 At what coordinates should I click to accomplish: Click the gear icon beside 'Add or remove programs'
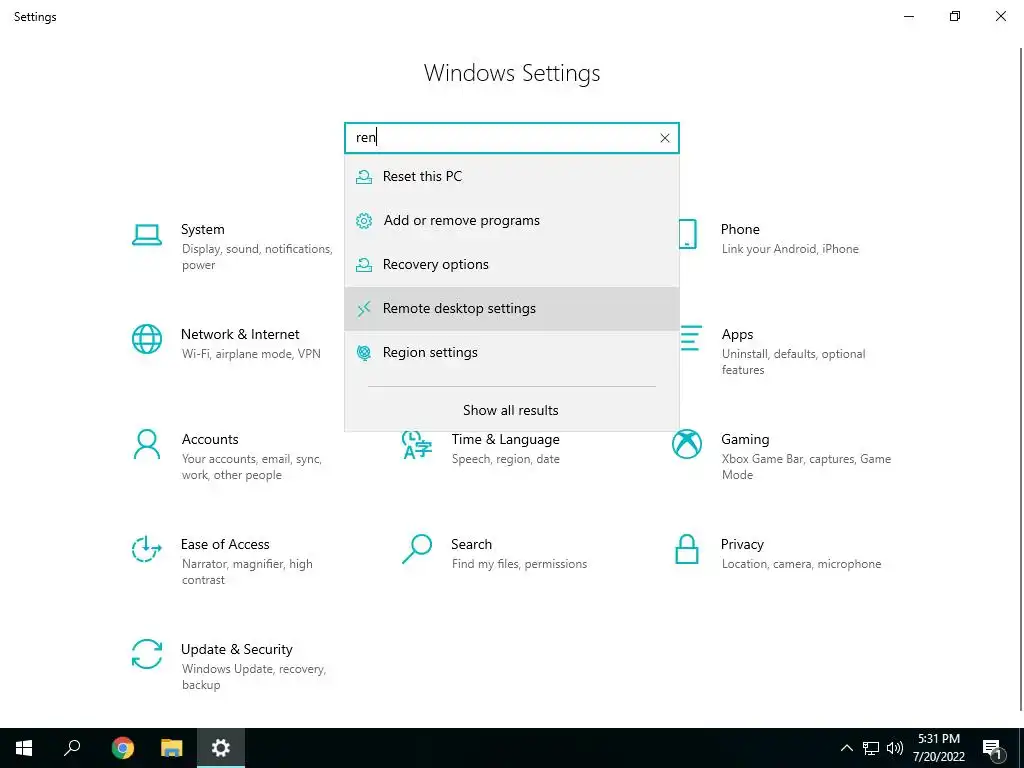364,221
